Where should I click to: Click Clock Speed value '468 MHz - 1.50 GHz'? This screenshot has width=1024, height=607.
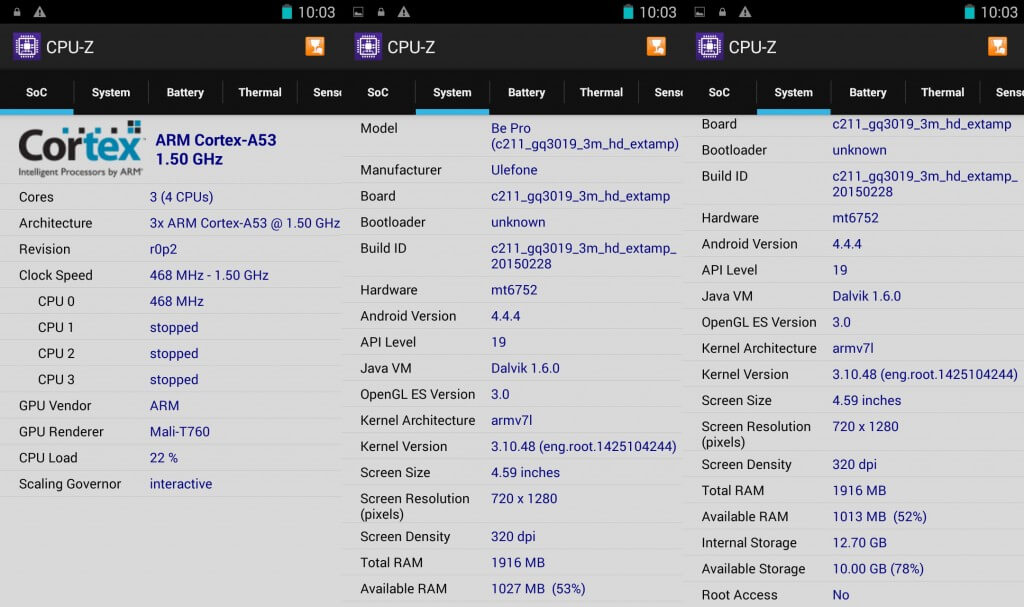209,275
